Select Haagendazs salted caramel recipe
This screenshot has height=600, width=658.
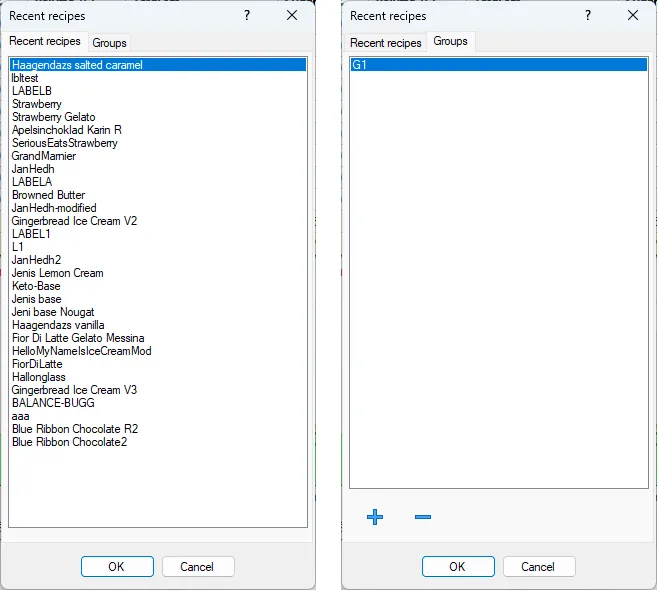[158, 65]
